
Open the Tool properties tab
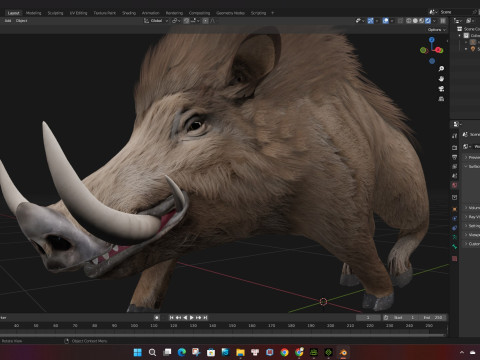[454, 136]
